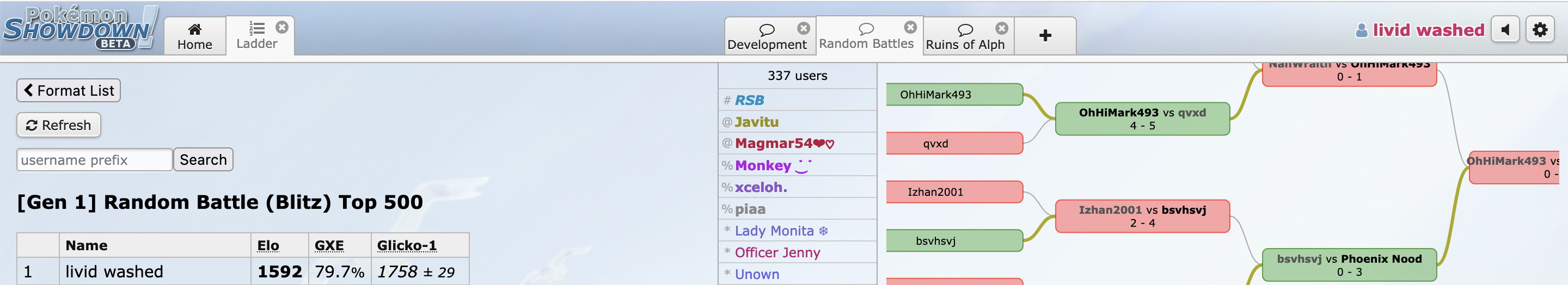1568x285 pixels.
Task: Select the Ladder tab
Action: pos(257,36)
